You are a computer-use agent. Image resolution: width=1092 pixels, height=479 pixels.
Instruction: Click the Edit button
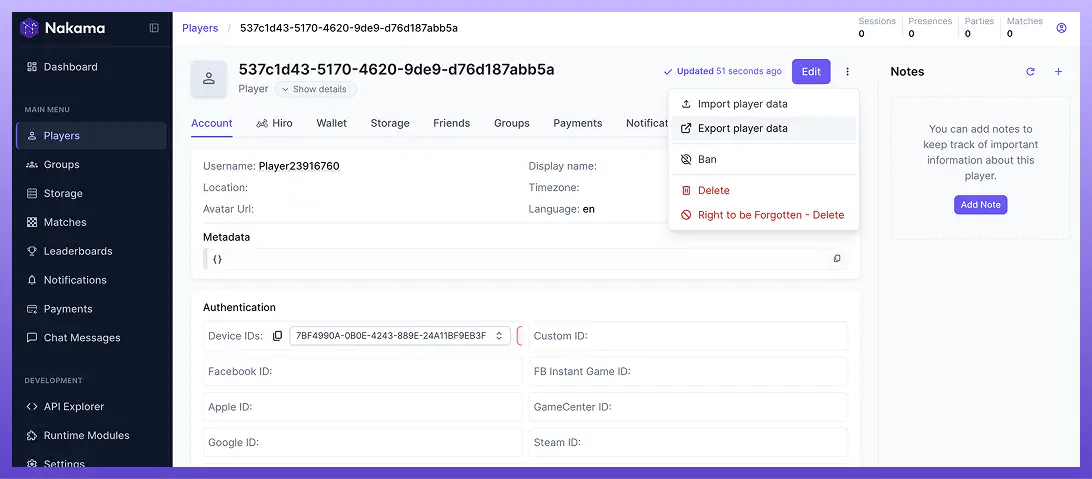click(811, 72)
